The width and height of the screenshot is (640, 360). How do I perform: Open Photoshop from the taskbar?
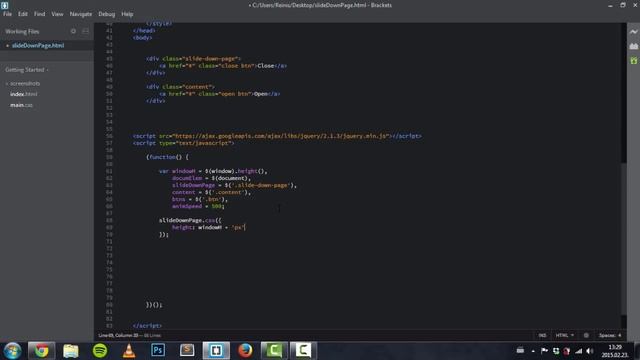tap(158, 351)
